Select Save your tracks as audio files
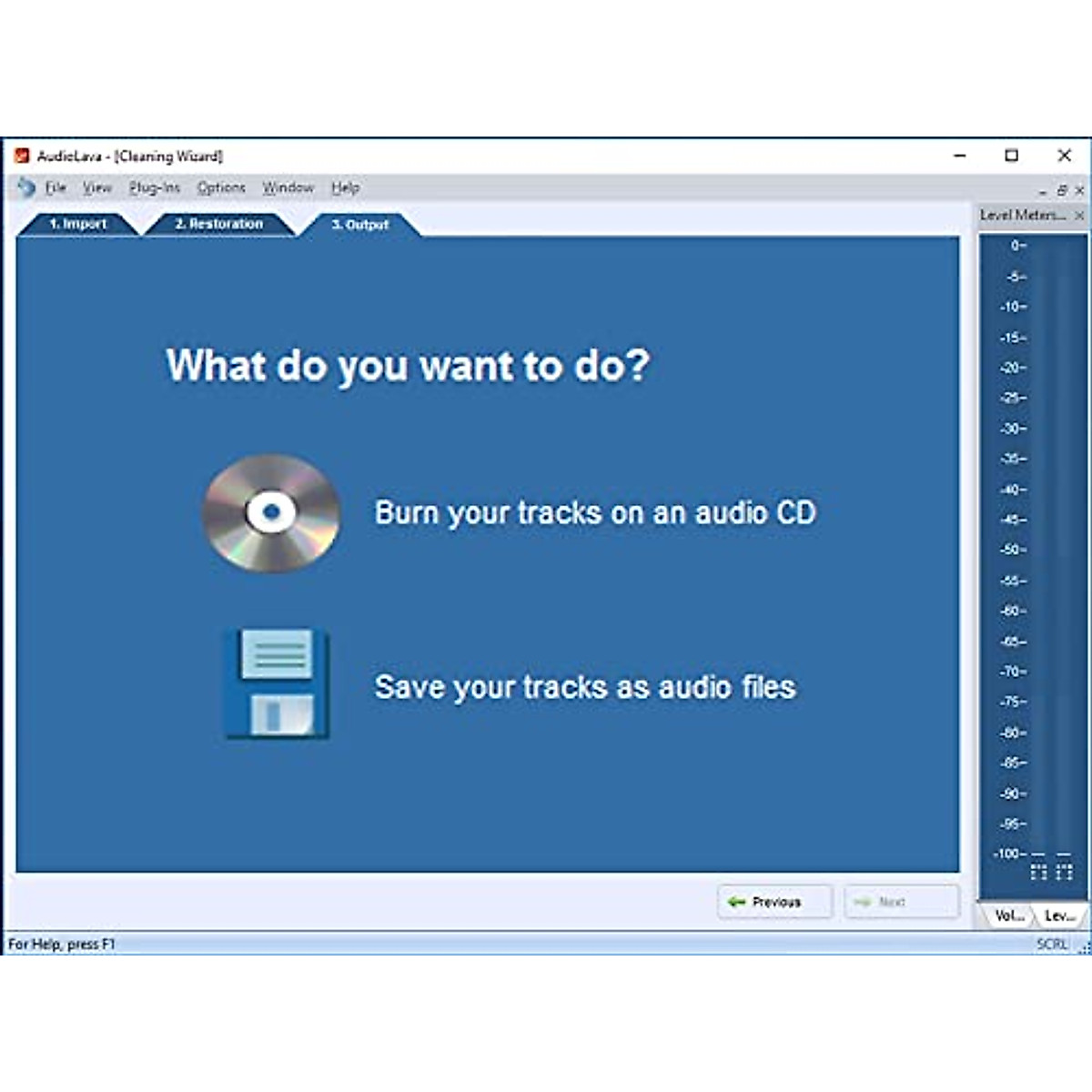The image size is (1092, 1092). tap(585, 687)
